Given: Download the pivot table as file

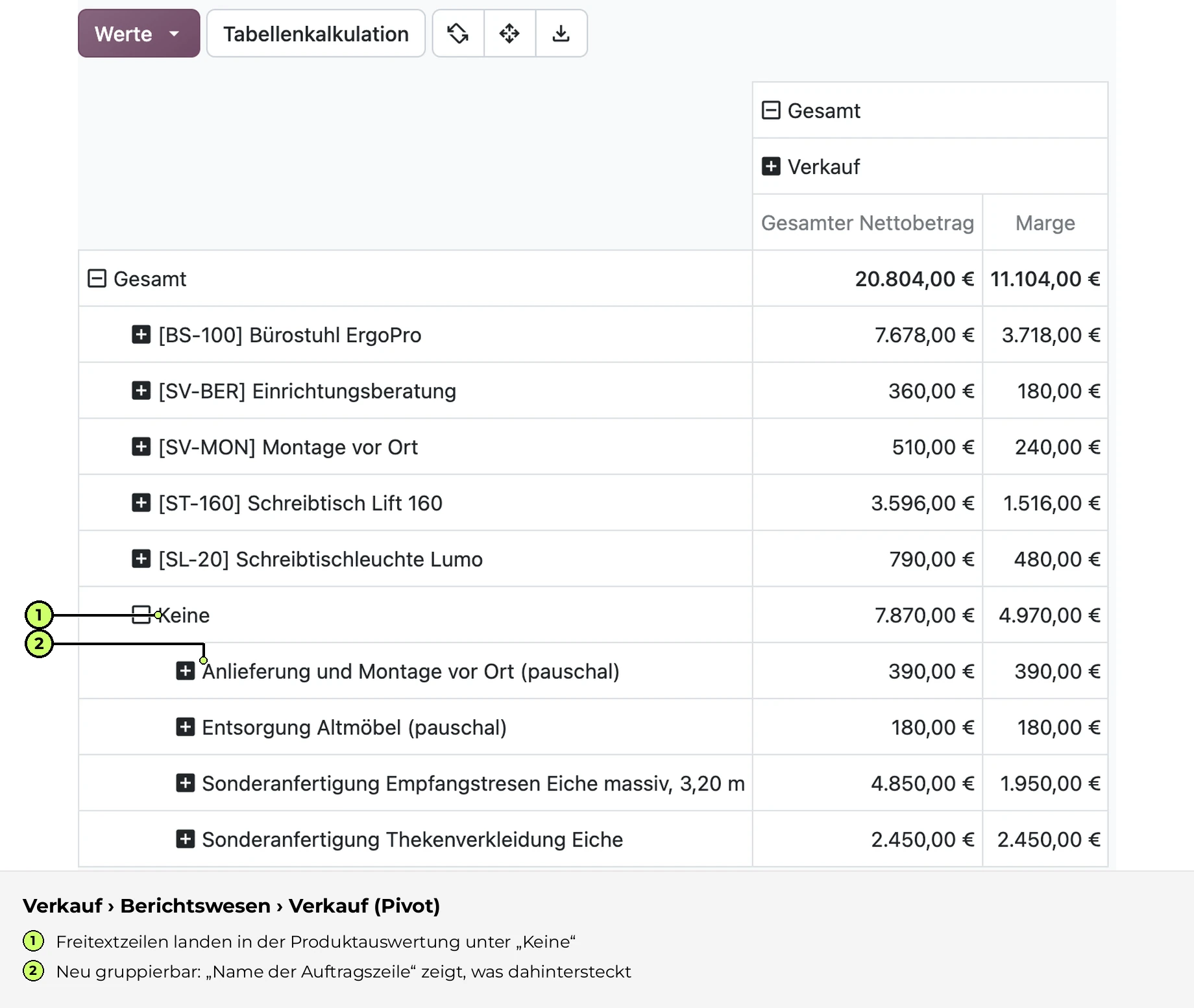Looking at the screenshot, I should pyautogui.click(x=561, y=33).
